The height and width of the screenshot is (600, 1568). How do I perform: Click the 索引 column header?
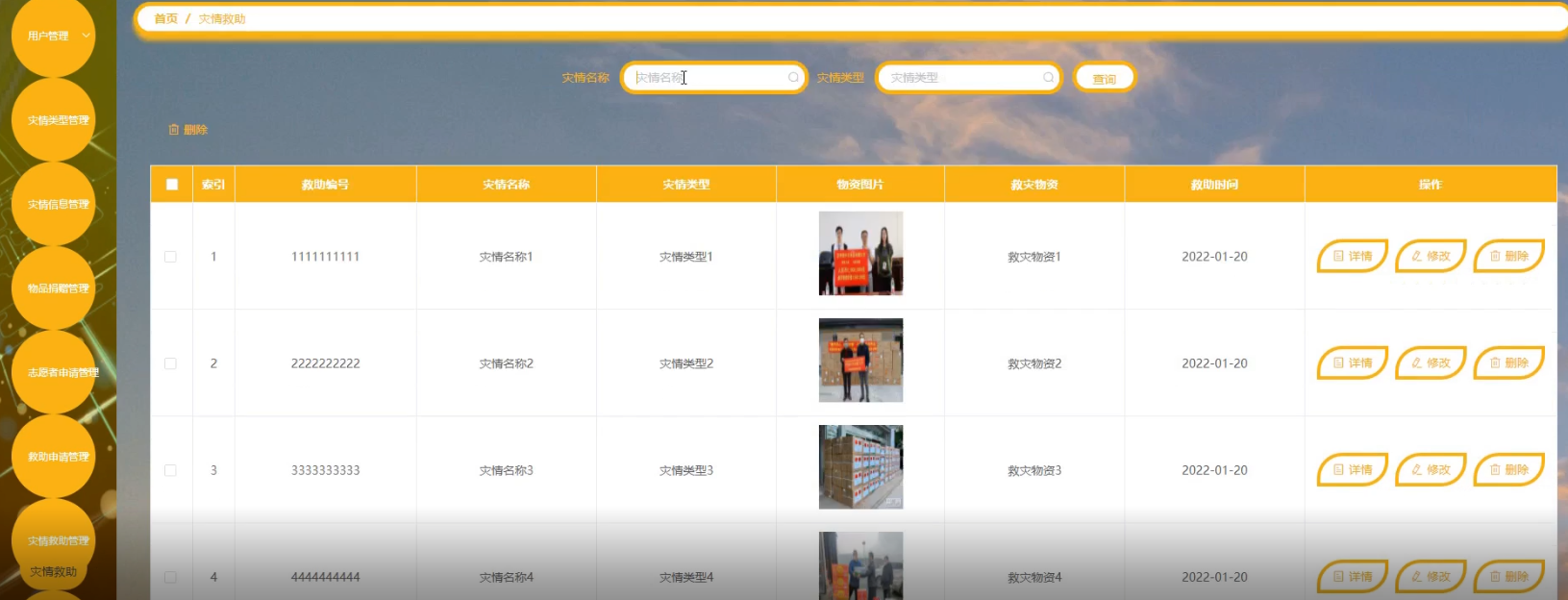coord(213,185)
